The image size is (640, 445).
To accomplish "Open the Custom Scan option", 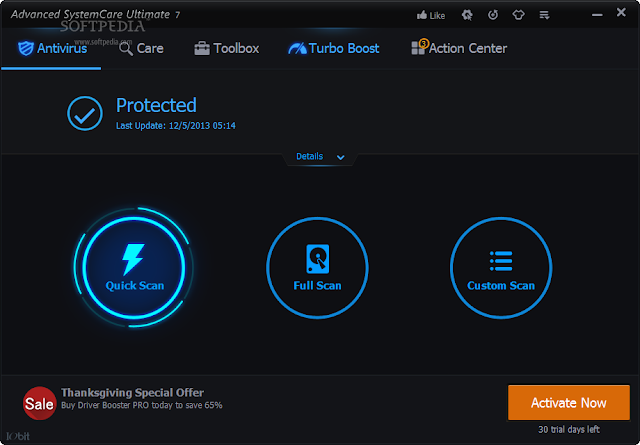I will point(501,268).
